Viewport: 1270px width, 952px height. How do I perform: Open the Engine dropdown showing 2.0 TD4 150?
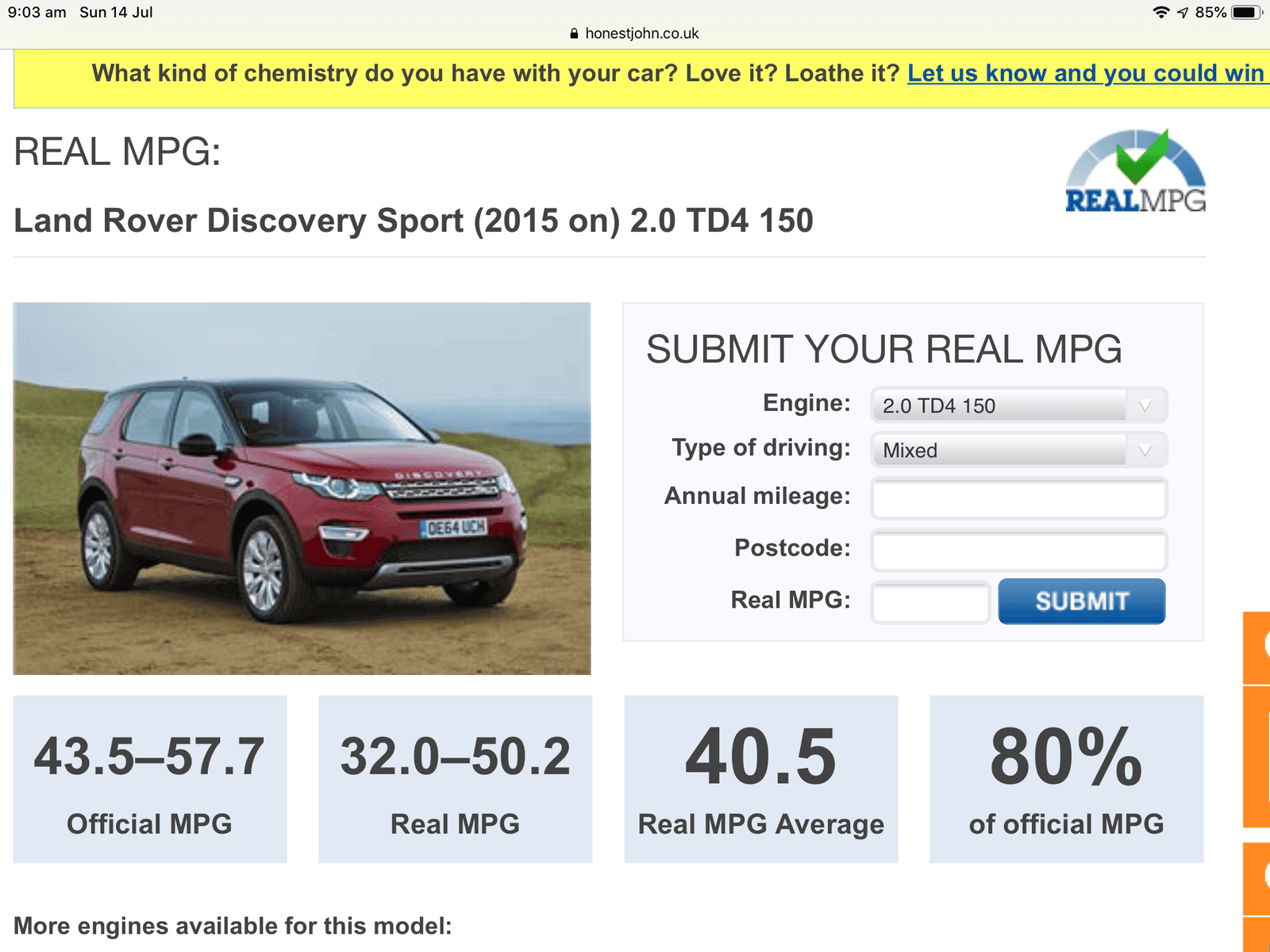1019,405
